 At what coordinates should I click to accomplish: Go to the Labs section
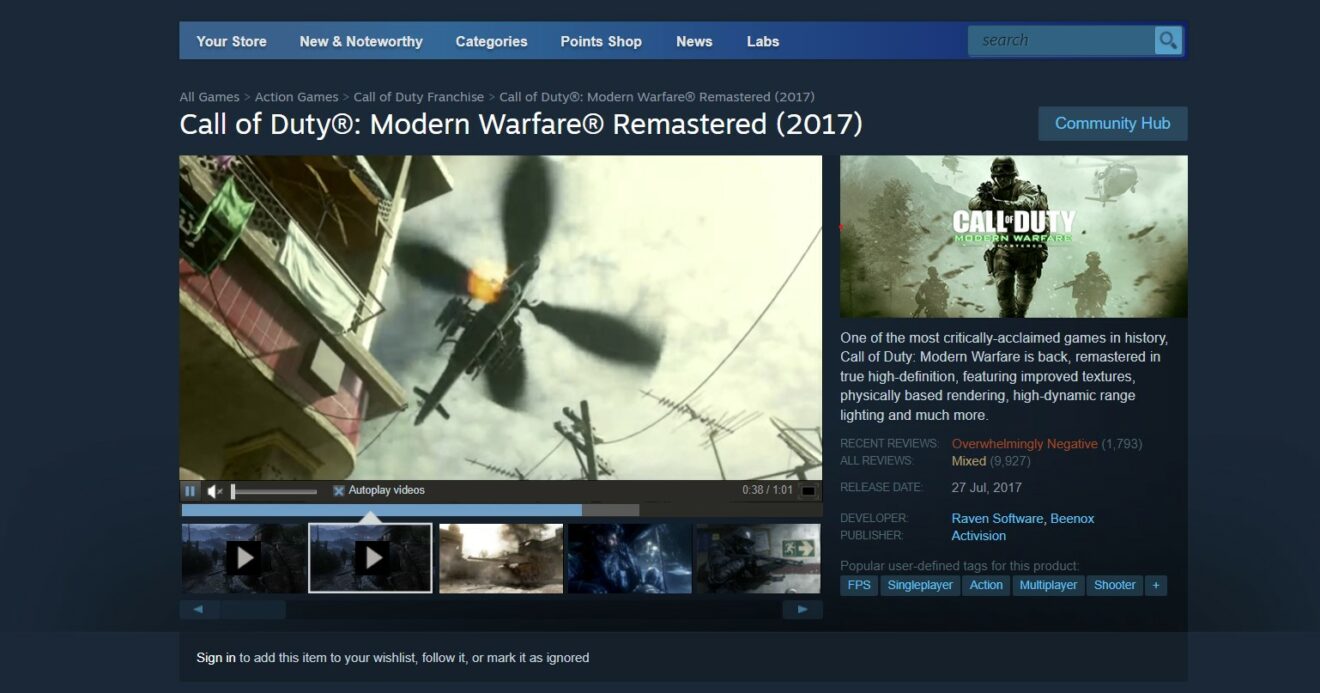pyautogui.click(x=762, y=41)
